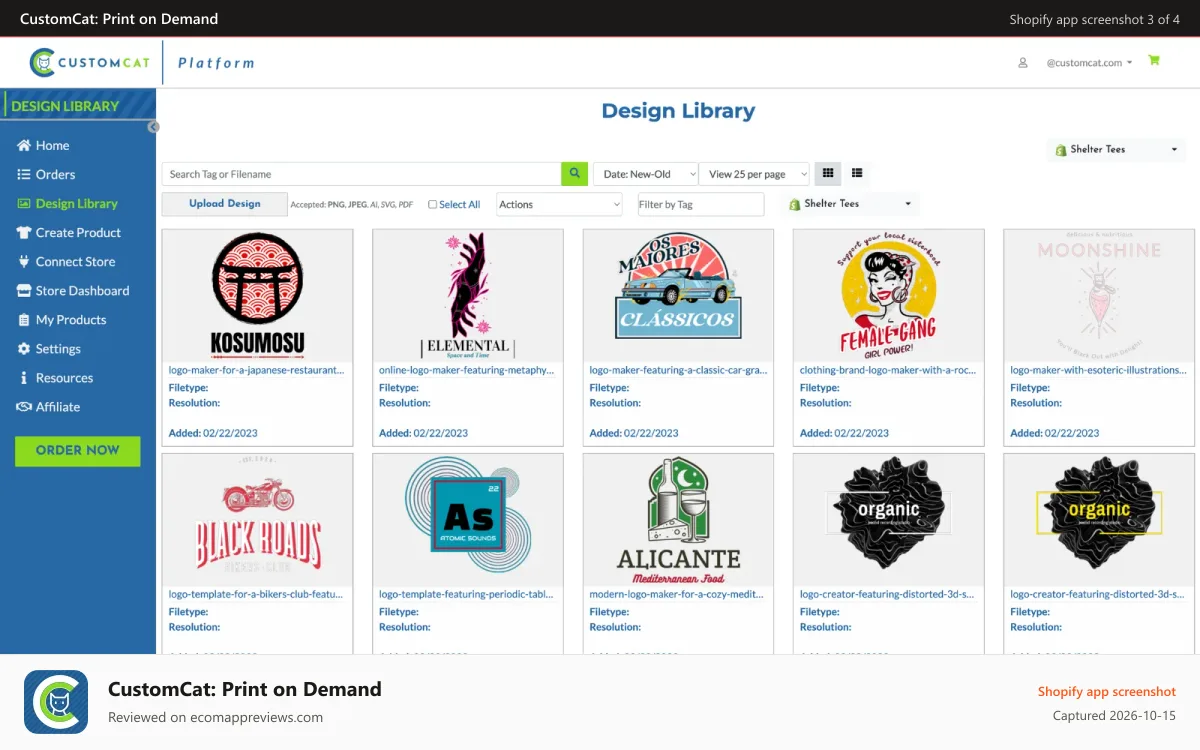The image size is (1200, 750).
Task: Click the Connect Store plug icon
Action: (24, 262)
